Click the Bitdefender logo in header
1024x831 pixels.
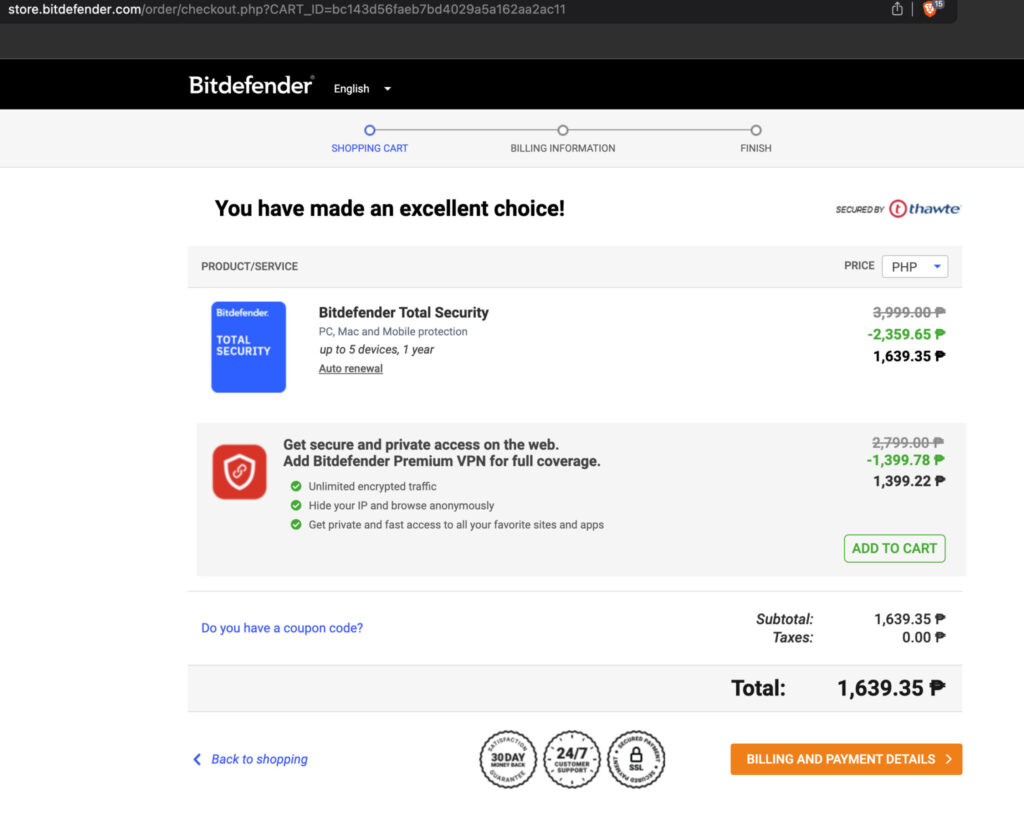(251, 85)
